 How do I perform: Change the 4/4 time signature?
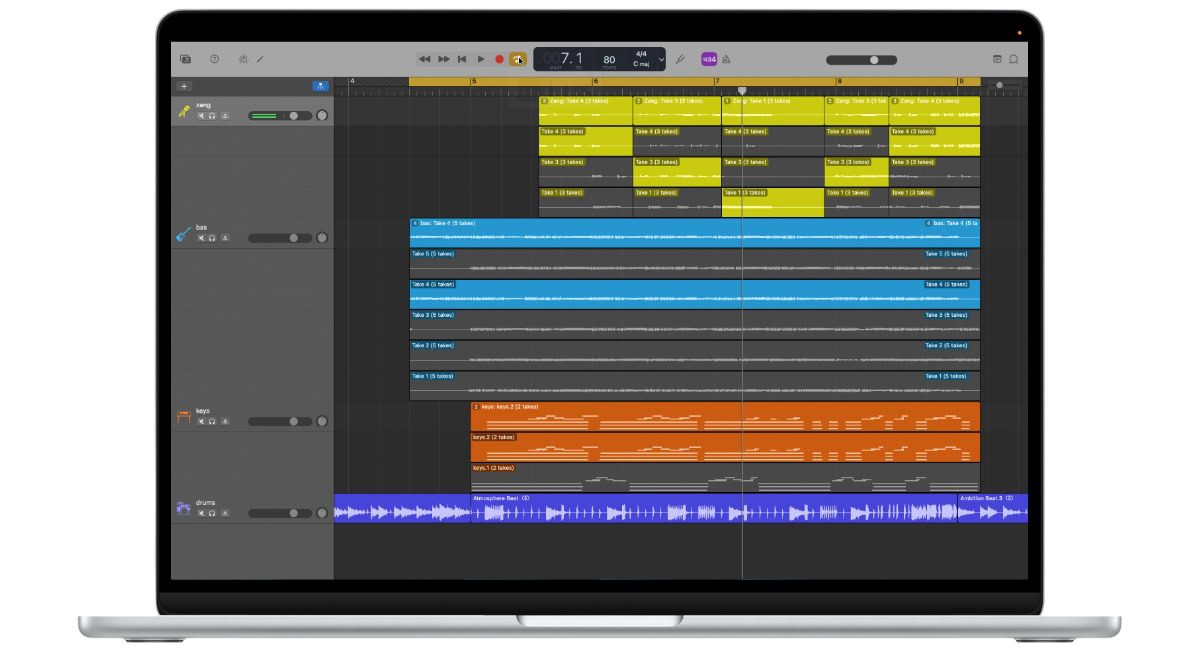coord(641,54)
